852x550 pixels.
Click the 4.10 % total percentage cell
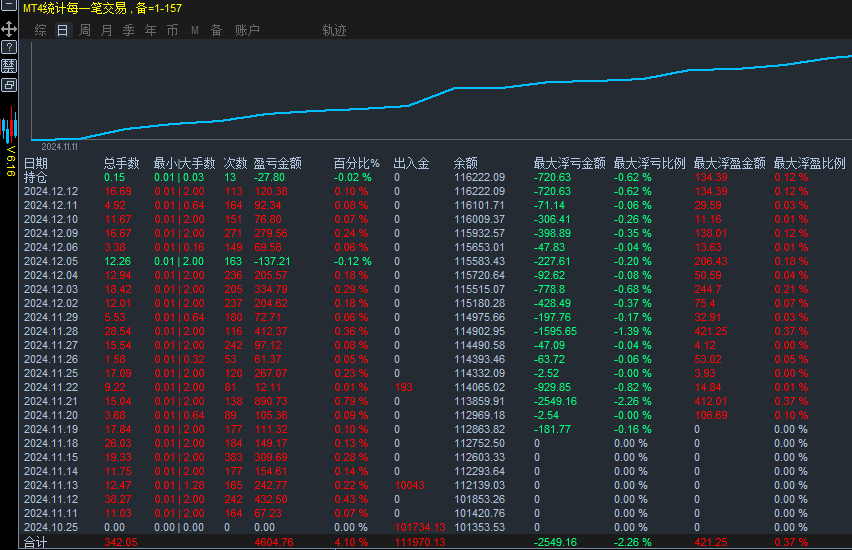click(x=351, y=542)
